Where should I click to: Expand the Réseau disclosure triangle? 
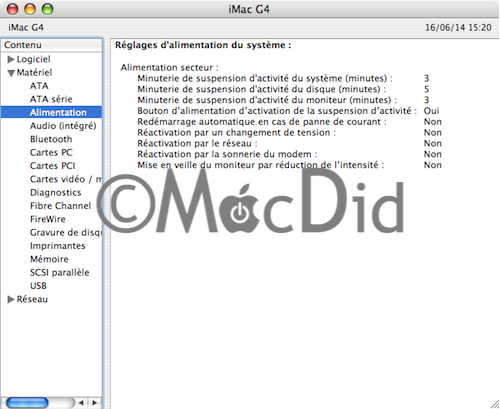point(11,299)
